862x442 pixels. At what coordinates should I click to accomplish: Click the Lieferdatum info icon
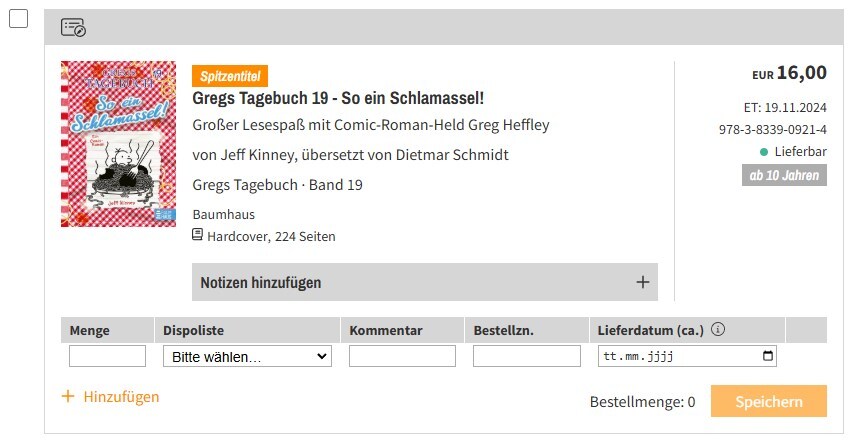(x=718, y=329)
